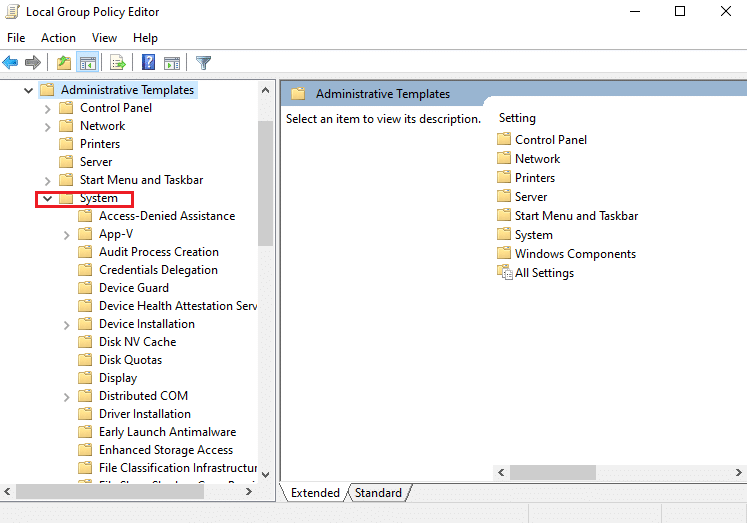Click folder icon beside Server in tree
Viewport: 747px width, 523px height.
coord(66,162)
